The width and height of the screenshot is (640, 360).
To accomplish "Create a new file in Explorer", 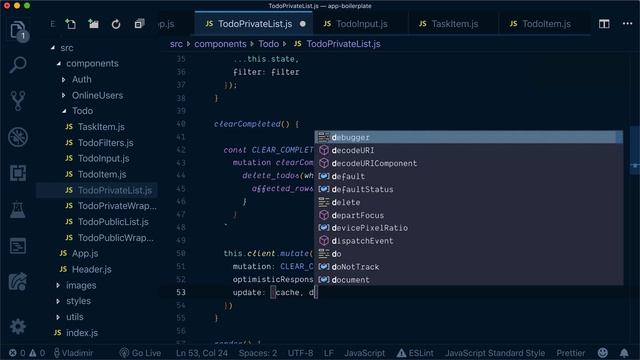I will [71, 24].
